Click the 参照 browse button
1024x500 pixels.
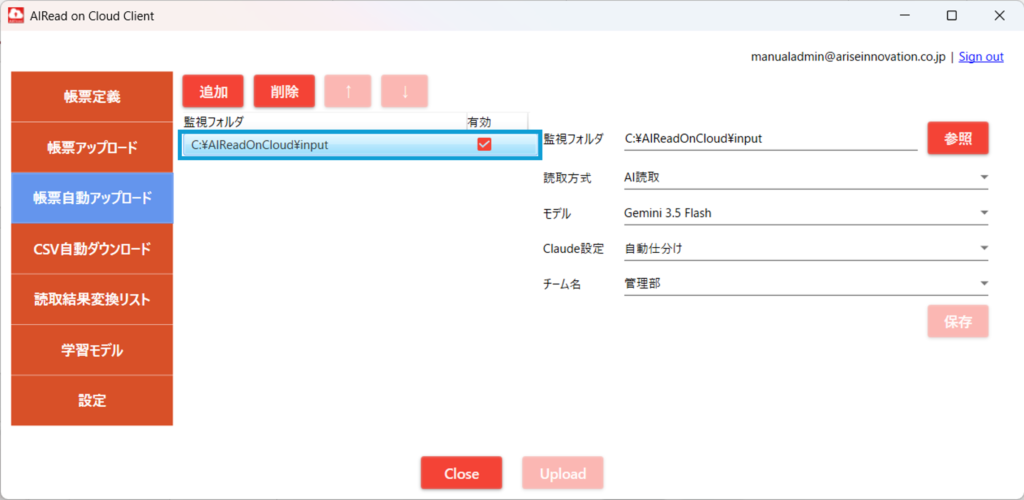[958, 138]
